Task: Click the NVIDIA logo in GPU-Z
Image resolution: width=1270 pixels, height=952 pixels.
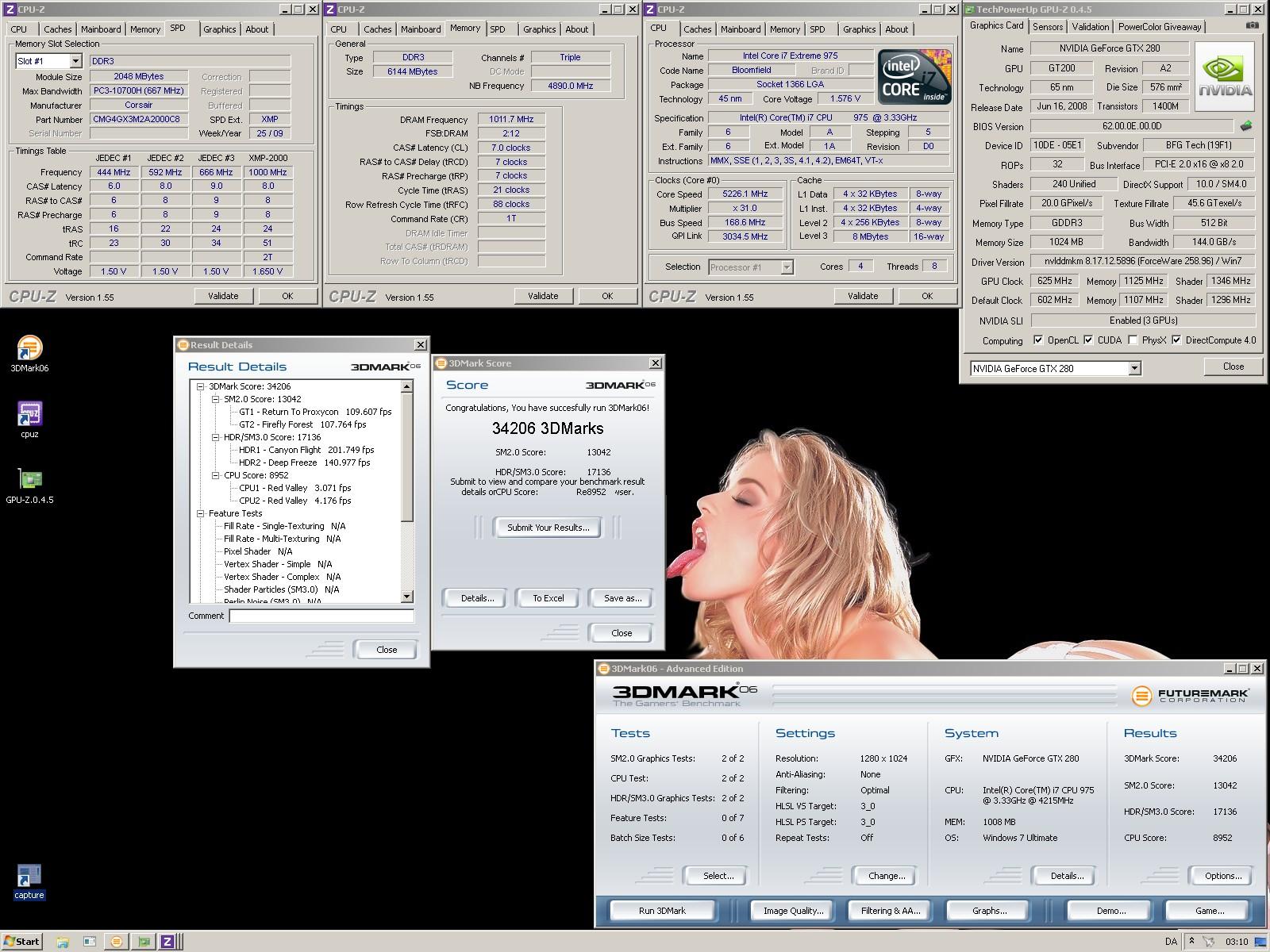Action: pyautogui.click(x=1225, y=77)
